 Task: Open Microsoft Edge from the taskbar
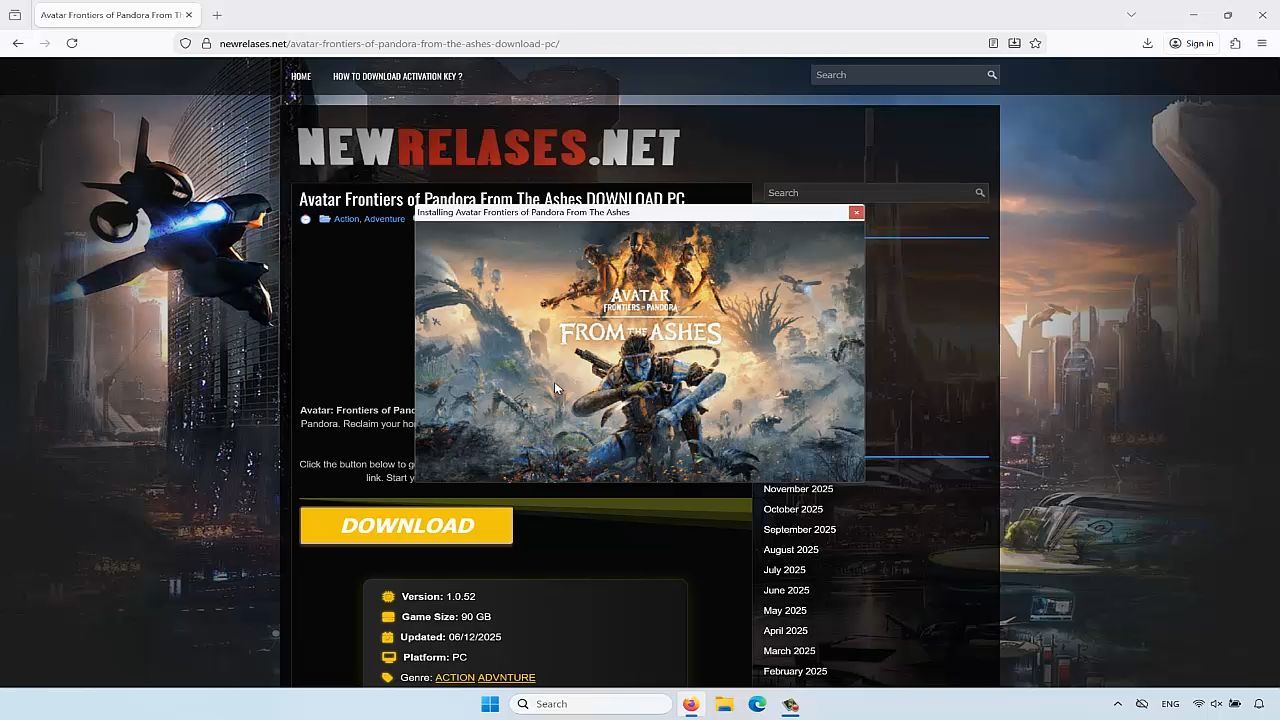pos(758,704)
